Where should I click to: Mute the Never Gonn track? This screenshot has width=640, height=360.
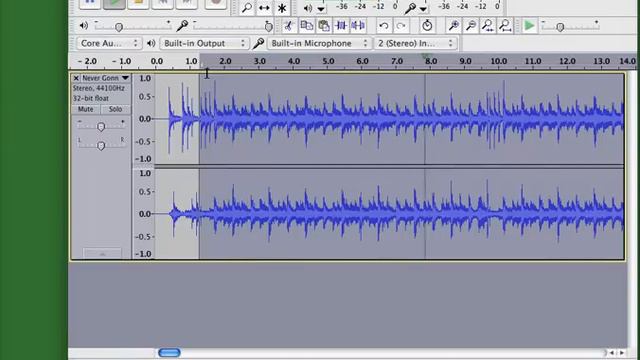(86, 109)
